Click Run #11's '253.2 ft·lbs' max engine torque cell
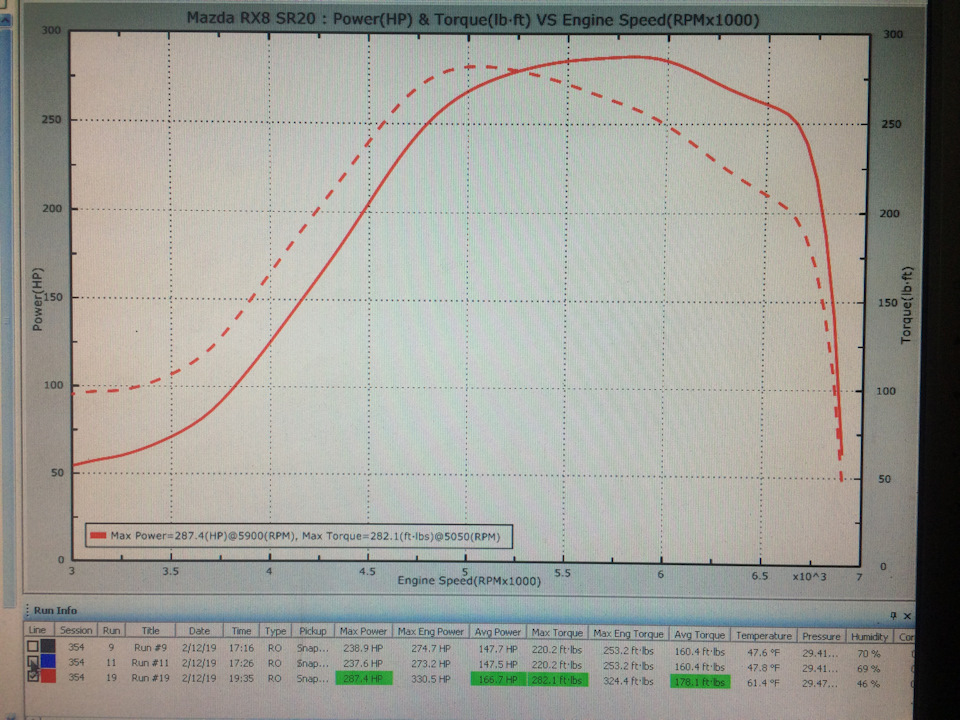This screenshot has width=960, height=720. (x=628, y=666)
